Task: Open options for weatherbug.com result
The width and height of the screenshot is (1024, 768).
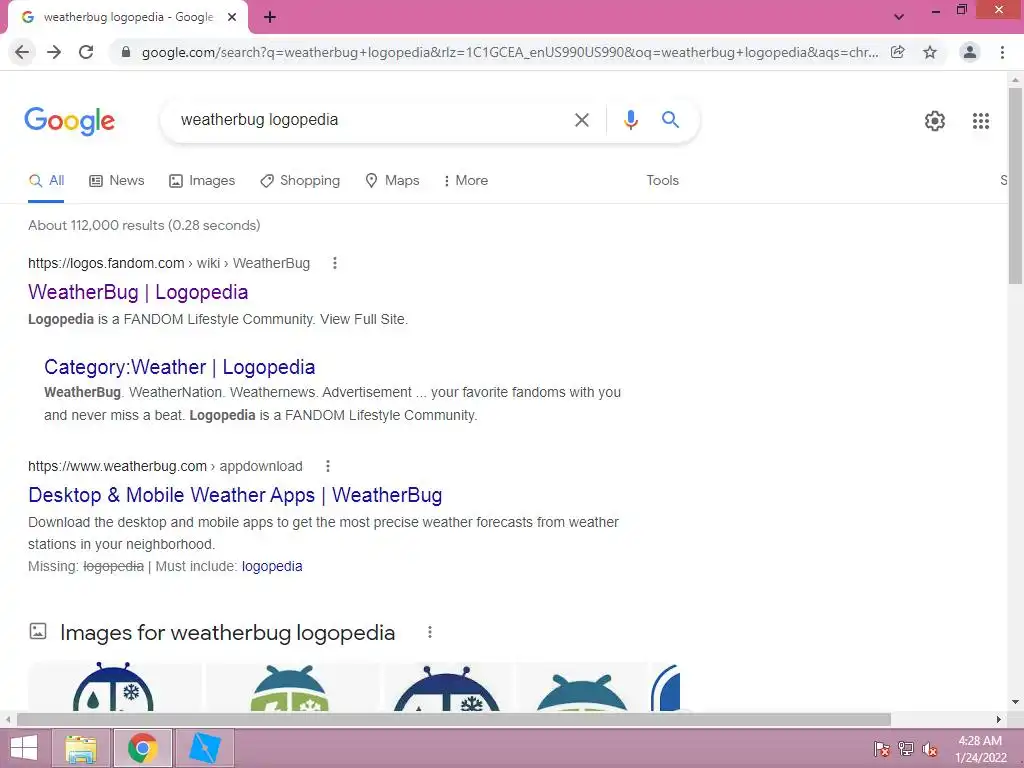Action: [x=328, y=466]
